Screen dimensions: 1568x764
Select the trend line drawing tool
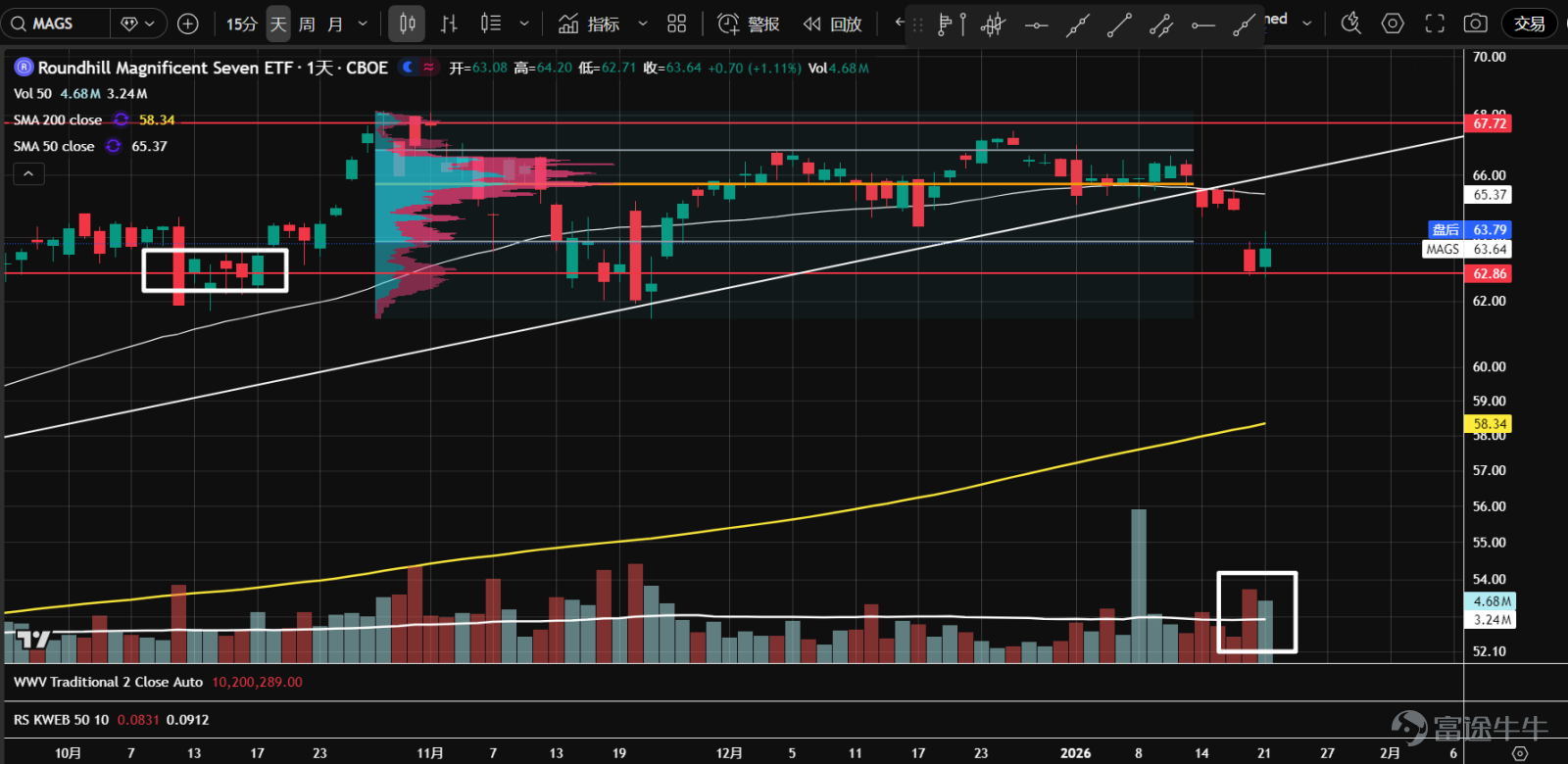(1119, 24)
